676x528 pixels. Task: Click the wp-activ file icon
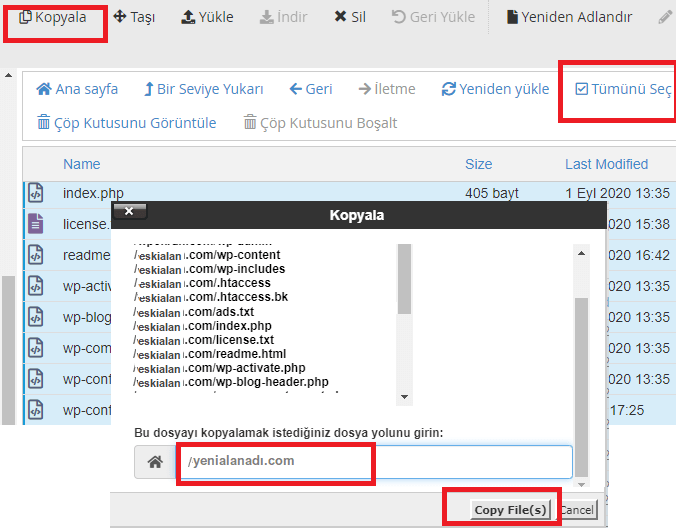(36, 286)
